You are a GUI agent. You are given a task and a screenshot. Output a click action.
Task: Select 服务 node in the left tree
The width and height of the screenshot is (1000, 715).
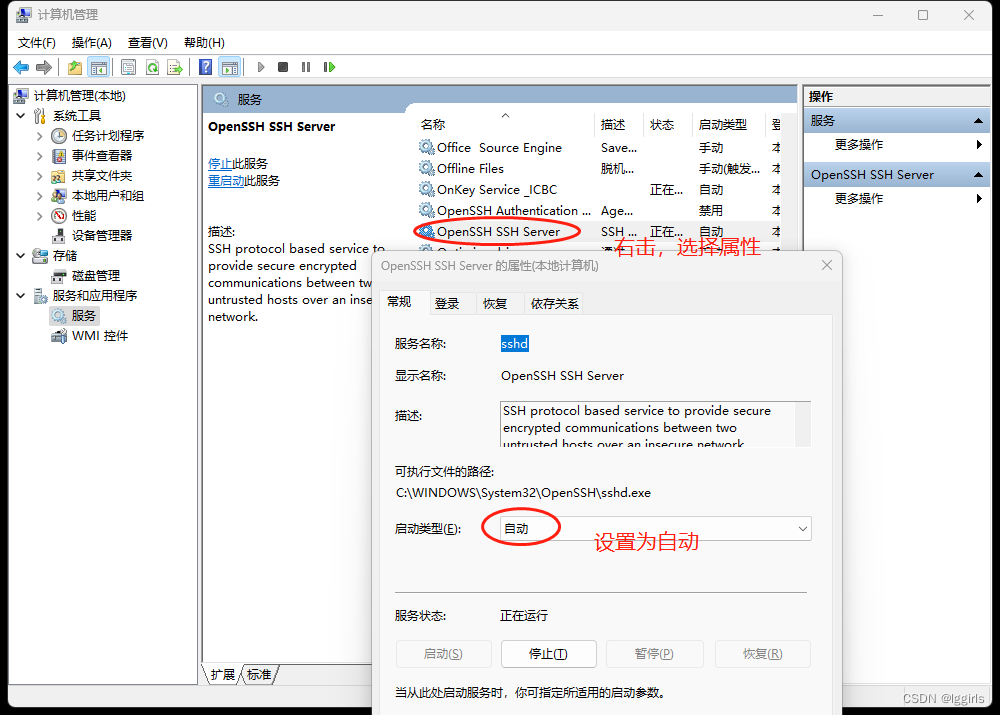coord(74,316)
